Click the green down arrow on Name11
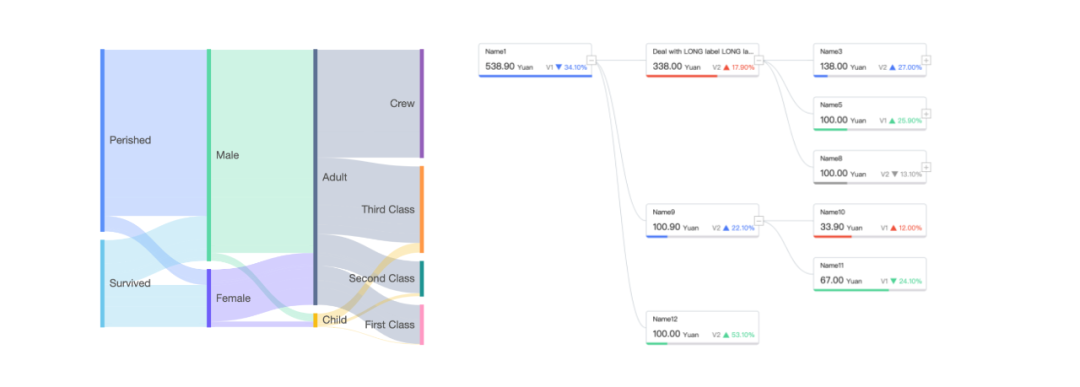 [893, 282]
